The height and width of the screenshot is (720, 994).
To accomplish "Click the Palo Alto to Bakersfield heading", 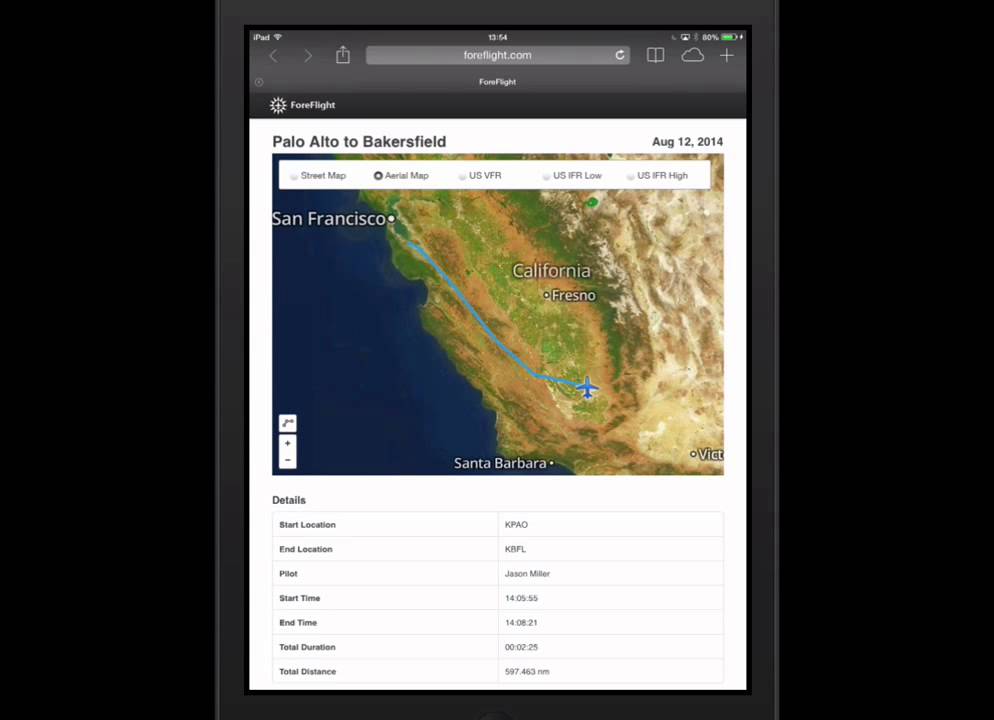I will click(x=359, y=142).
